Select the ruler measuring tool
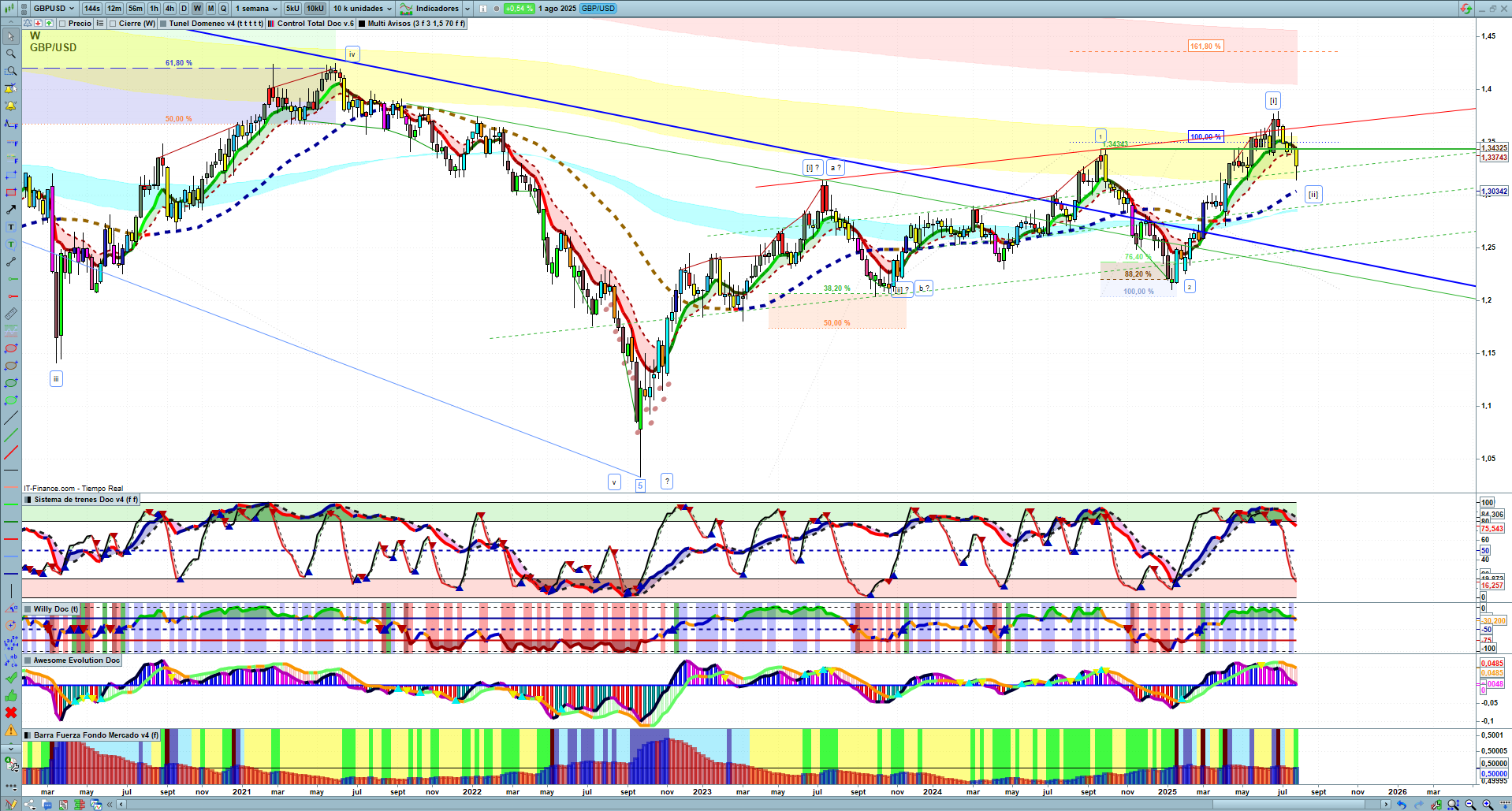 coord(11,314)
